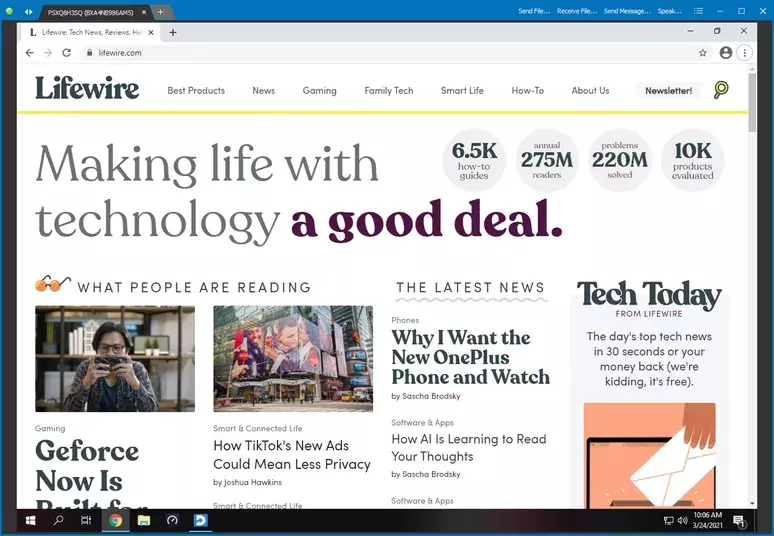Viewport: 774px width, 536px height.
Task: Click Send File in the viewer toolbar
Action: 534,11
